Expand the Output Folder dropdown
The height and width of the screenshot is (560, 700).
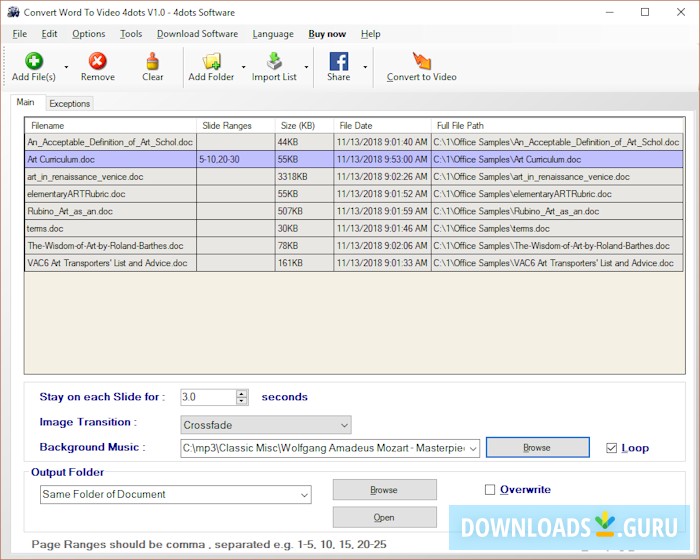click(304, 494)
